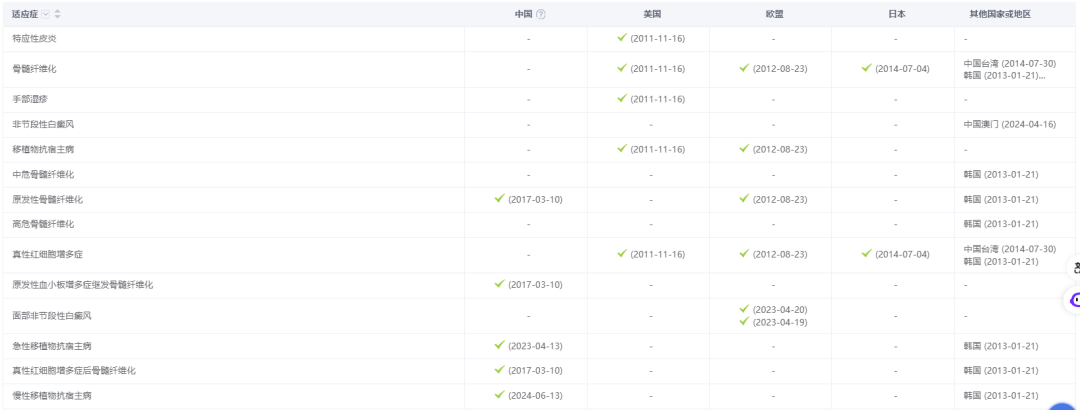The width and height of the screenshot is (1080, 410).
Task: Click the purple assistant floating icon
Action: 1074,299
